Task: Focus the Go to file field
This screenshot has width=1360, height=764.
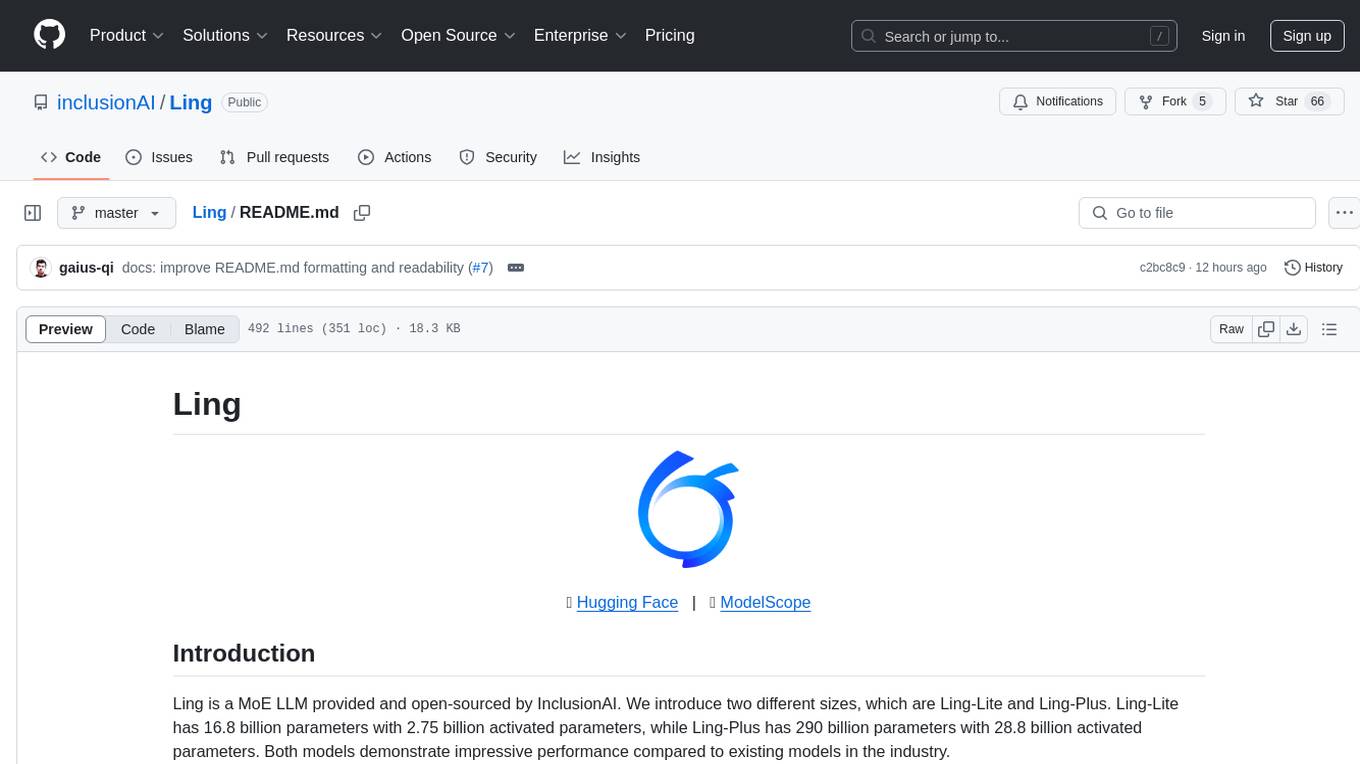Action: click(1197, 213)
